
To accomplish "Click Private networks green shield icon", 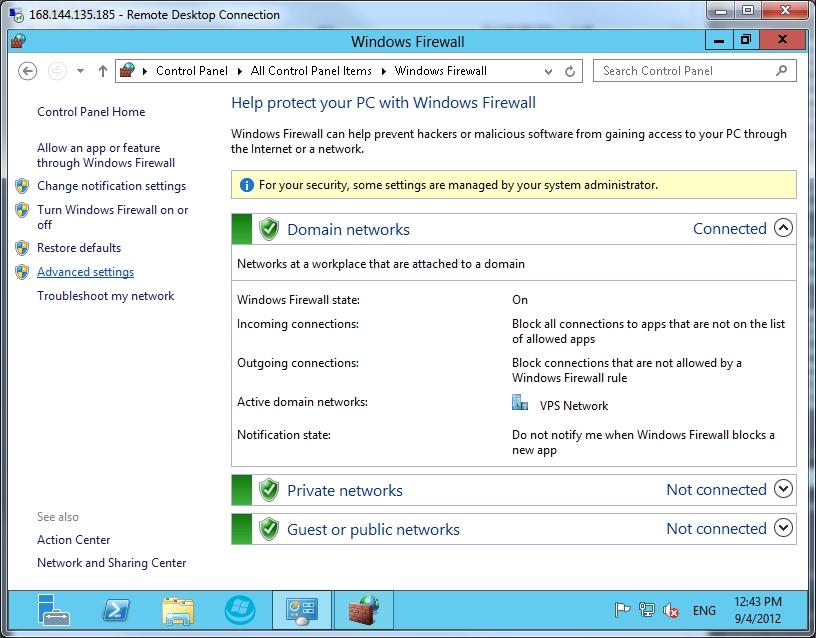I will (269, 490).
